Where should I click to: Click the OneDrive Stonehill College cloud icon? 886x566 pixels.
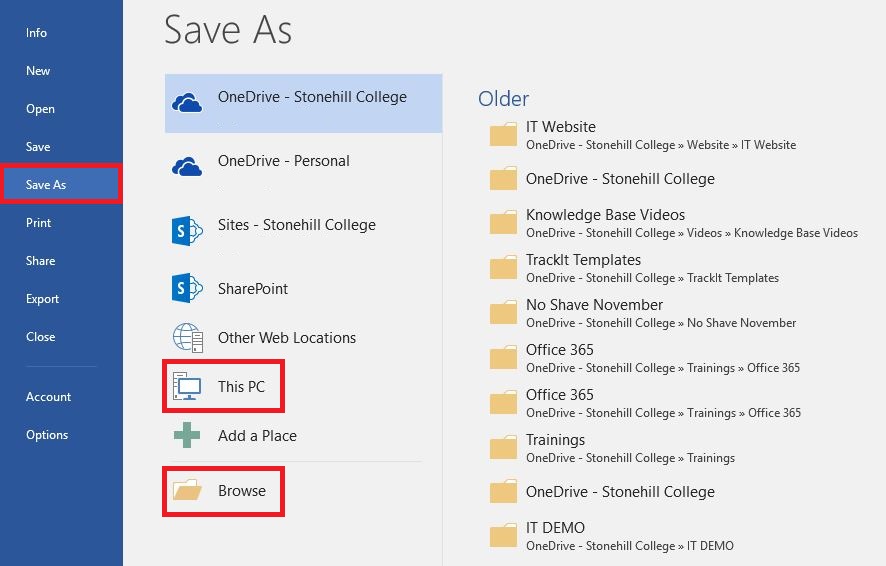[x=187, y=103]
